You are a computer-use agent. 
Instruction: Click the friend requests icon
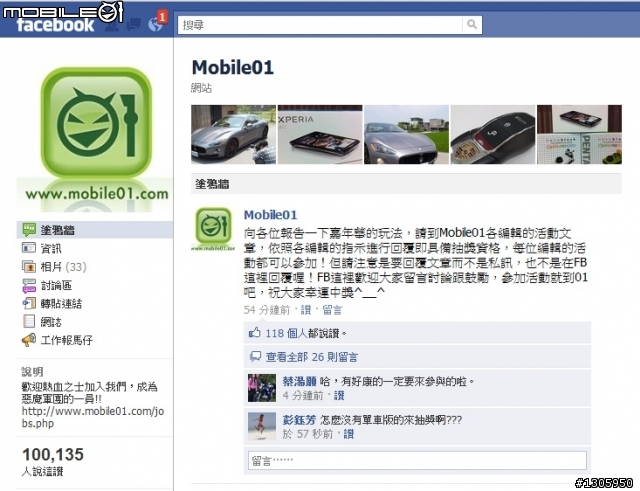tap(113, 25)
